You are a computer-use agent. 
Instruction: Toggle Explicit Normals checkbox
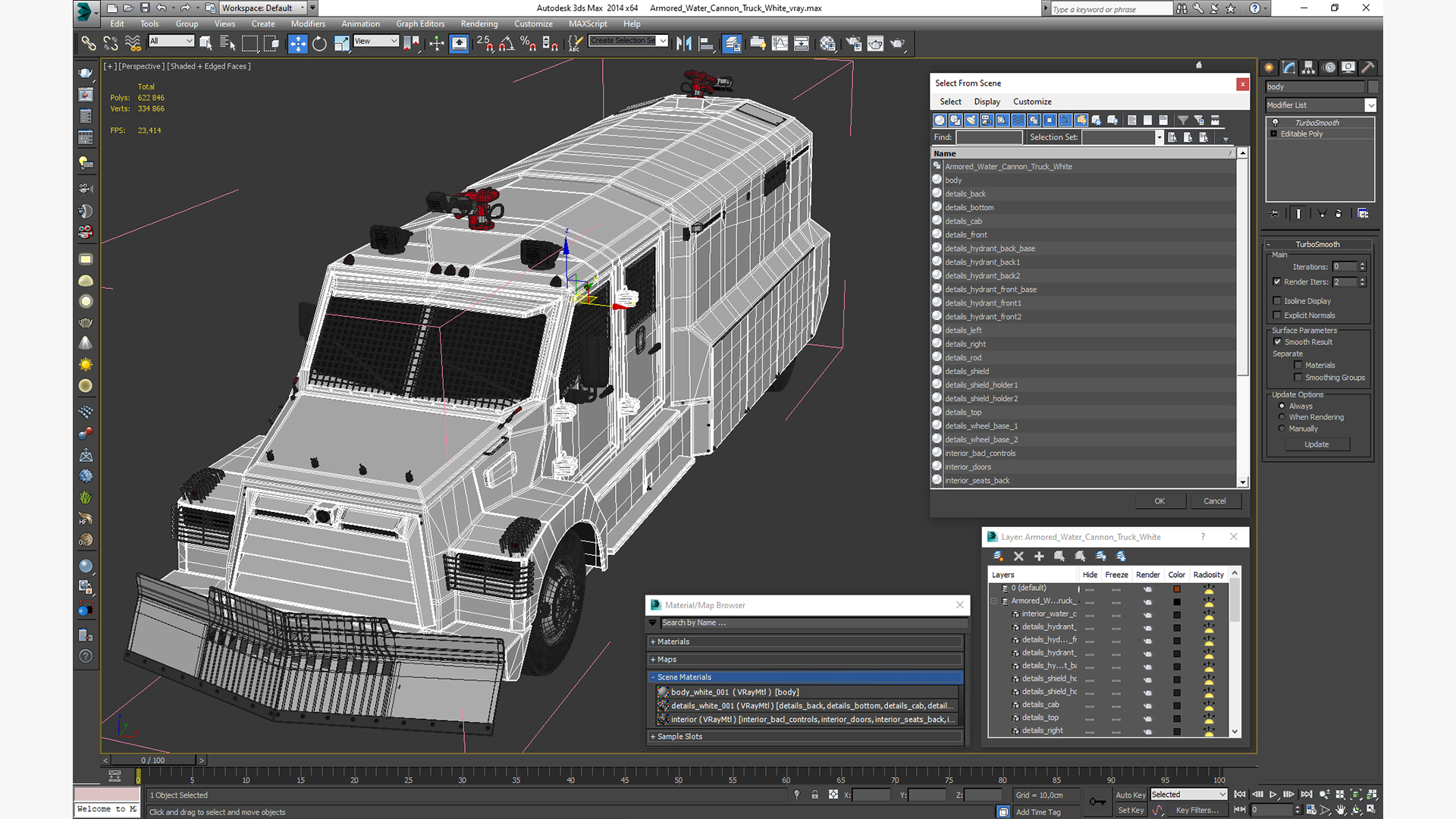[x=1277, y=315]
